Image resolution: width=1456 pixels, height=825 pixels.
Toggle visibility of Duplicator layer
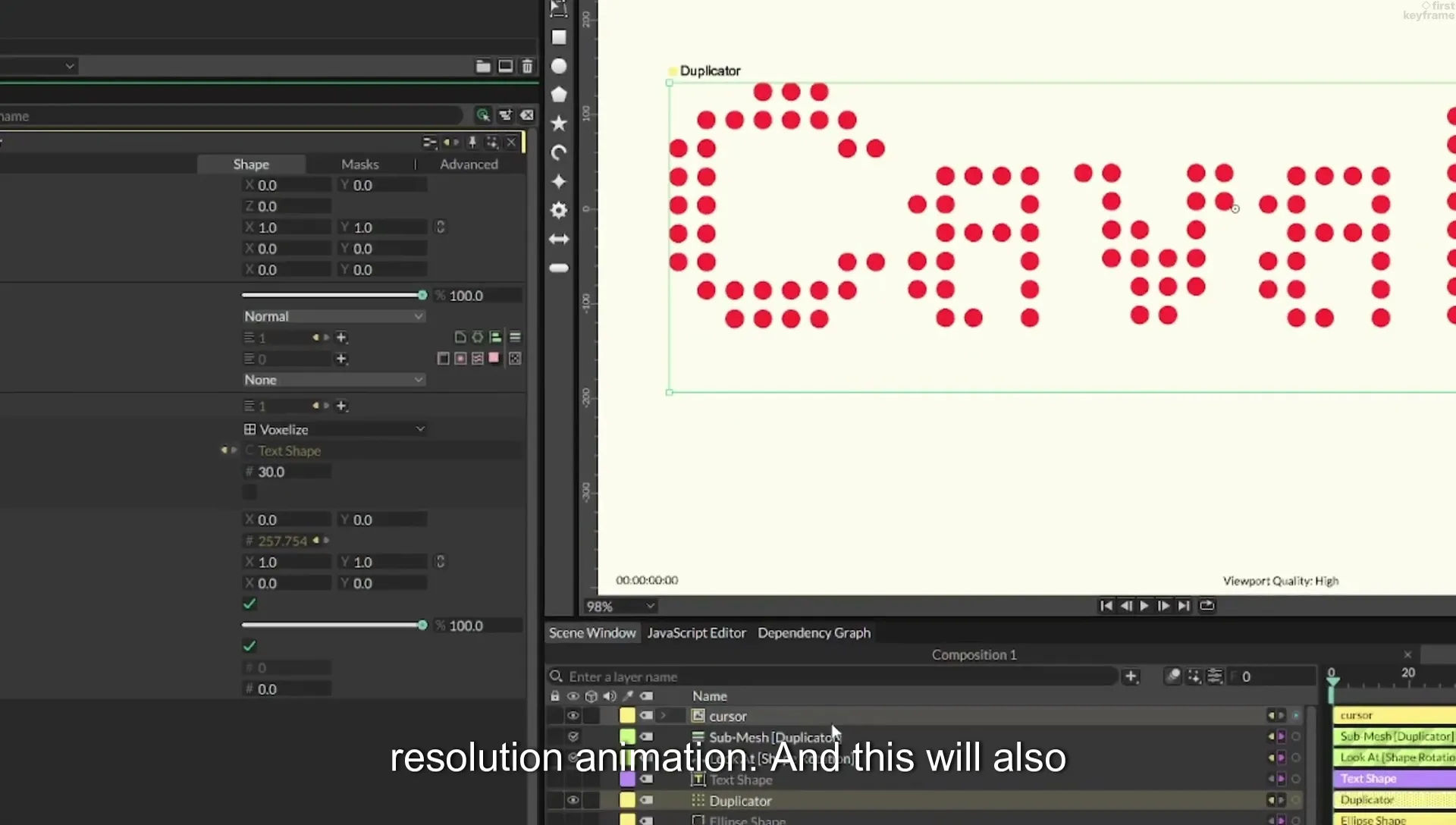tap(573, 801)
